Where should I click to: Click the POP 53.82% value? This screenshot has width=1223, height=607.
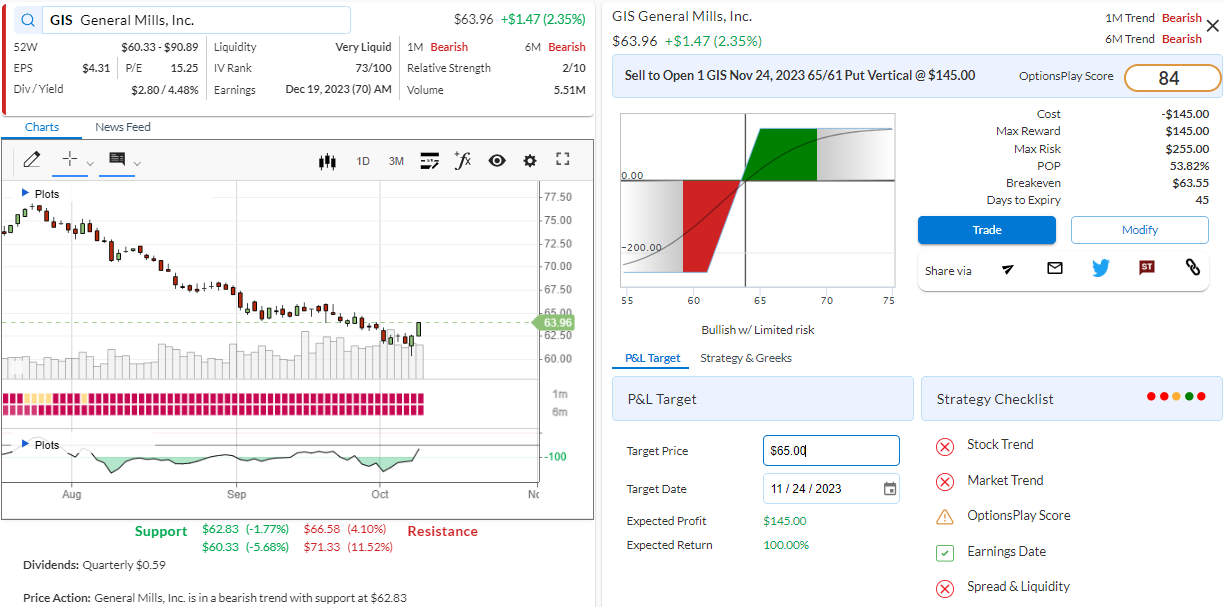[x=1189, y=166]
